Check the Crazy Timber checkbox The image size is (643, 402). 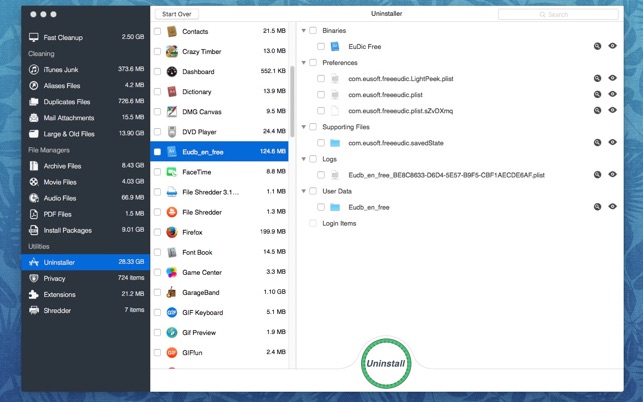pyautogui.click(x=157, y=51)
